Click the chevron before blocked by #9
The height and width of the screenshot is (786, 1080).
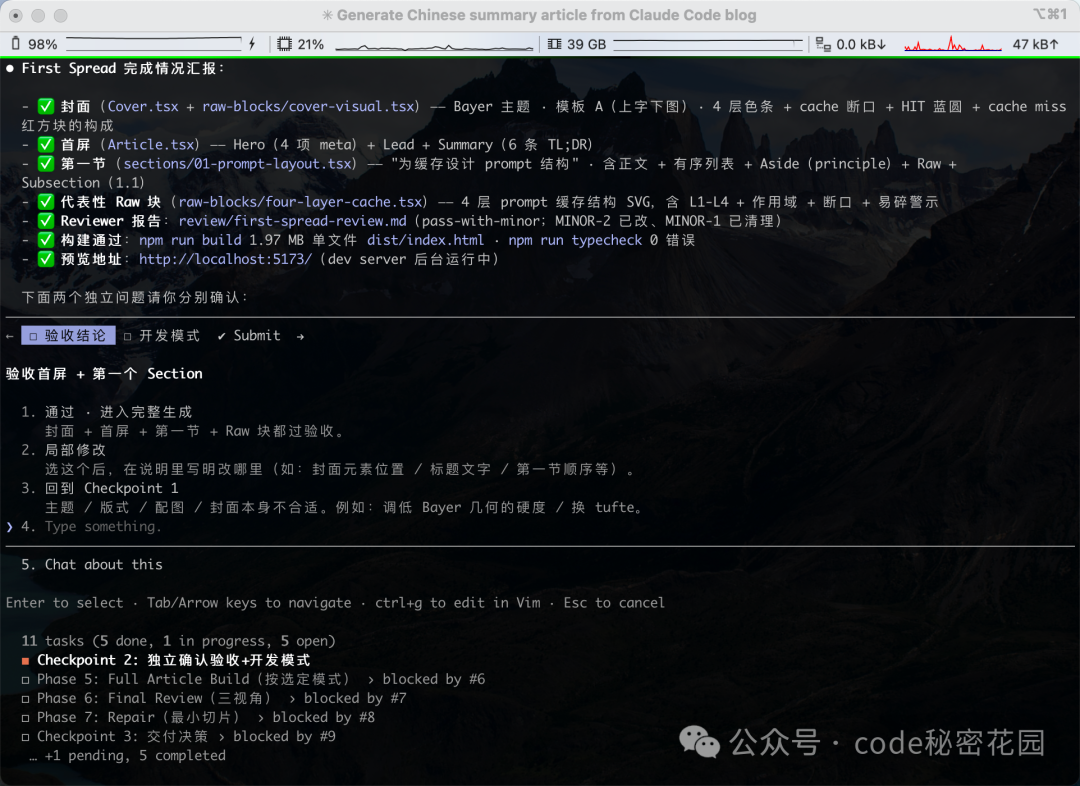[222, 737]
